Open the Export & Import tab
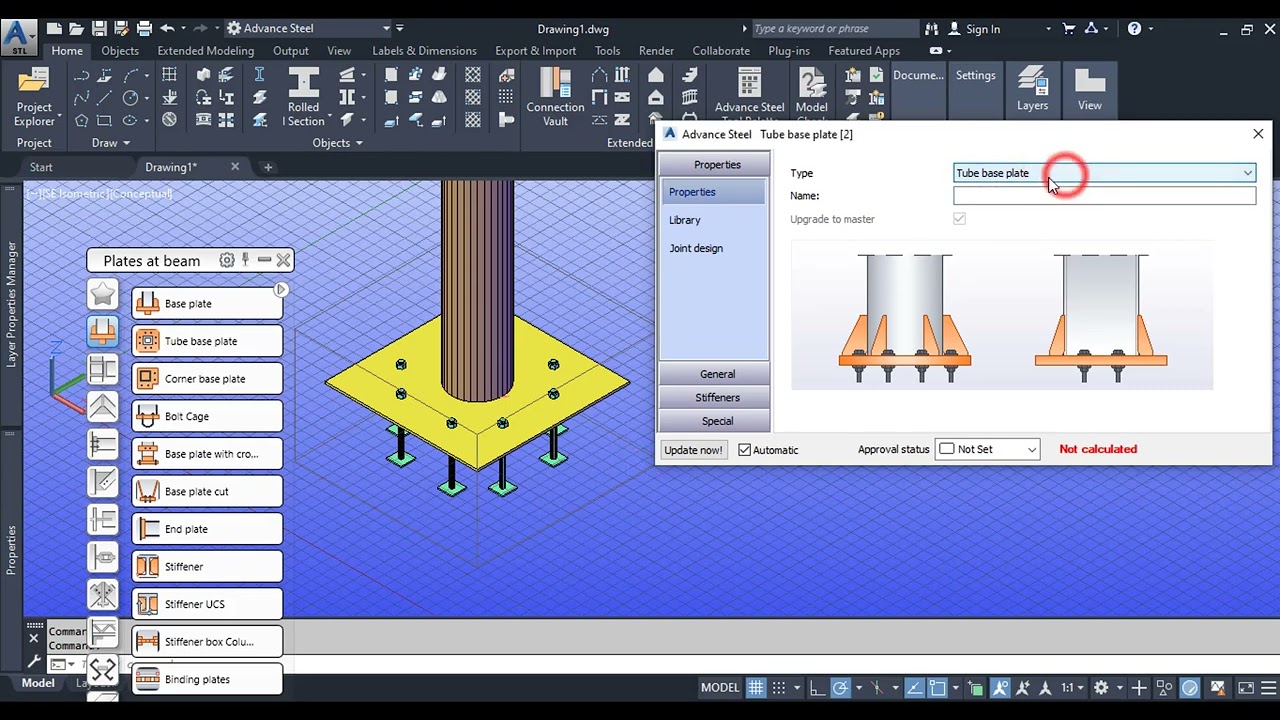Image resolution: width=1280 pixels, height=720 pixels. pyautogui.click(x=535, y=50)
